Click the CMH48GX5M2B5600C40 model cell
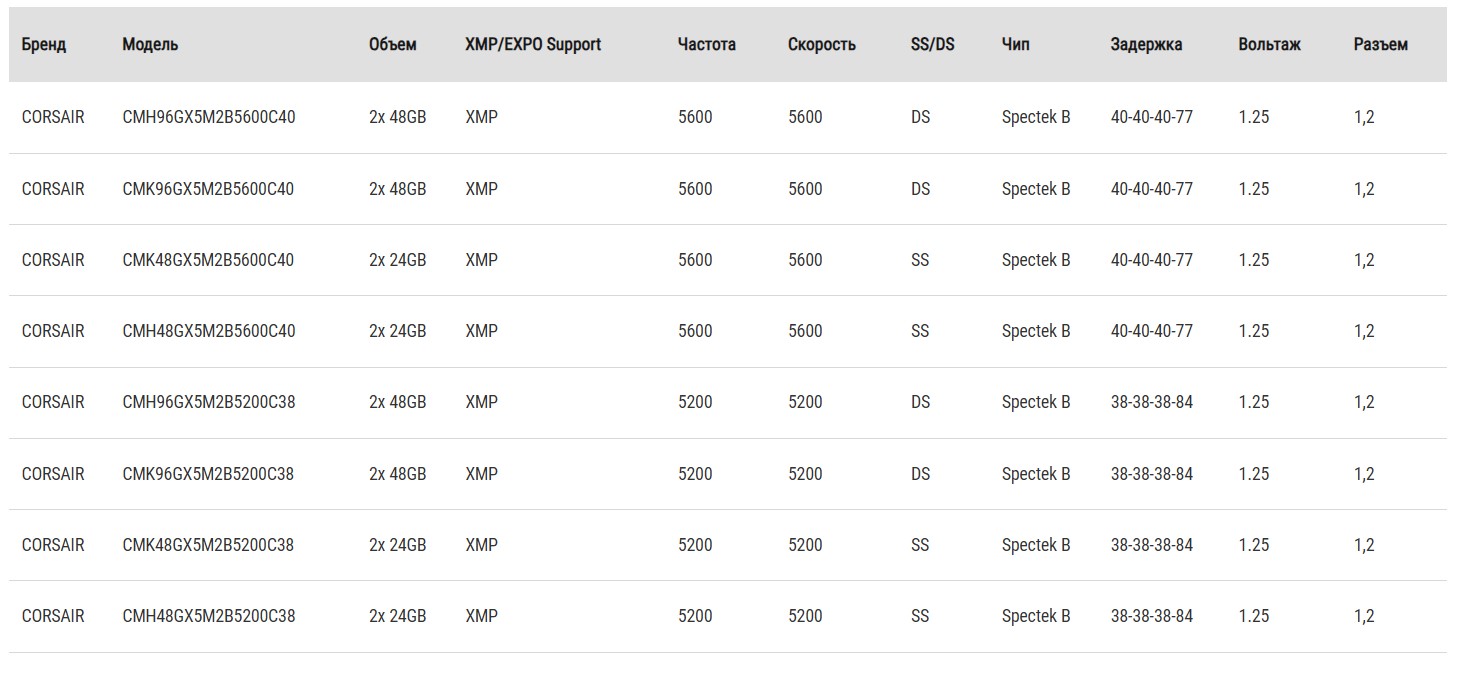The width and height of the screenshot is (1457, 675). point(209,331)
